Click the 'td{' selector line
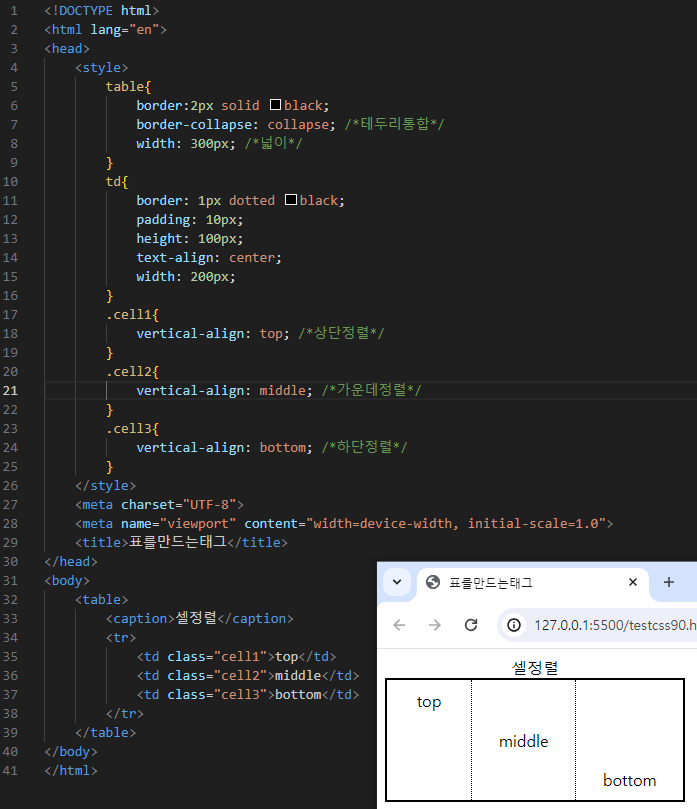697x809 pixels. pos(117,182)
